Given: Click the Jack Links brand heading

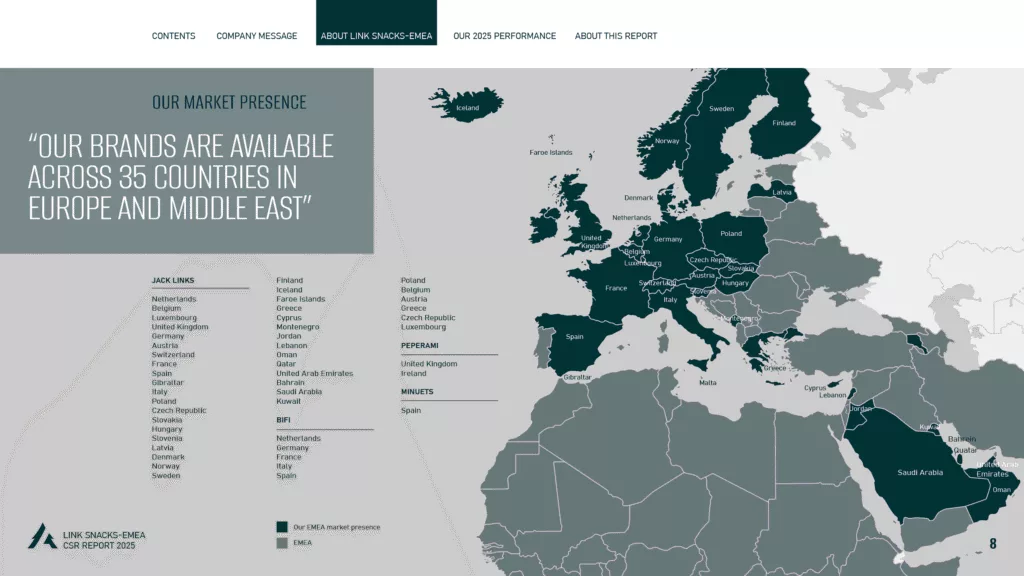Looking at the screenshot, I should [x=173, y=280].
